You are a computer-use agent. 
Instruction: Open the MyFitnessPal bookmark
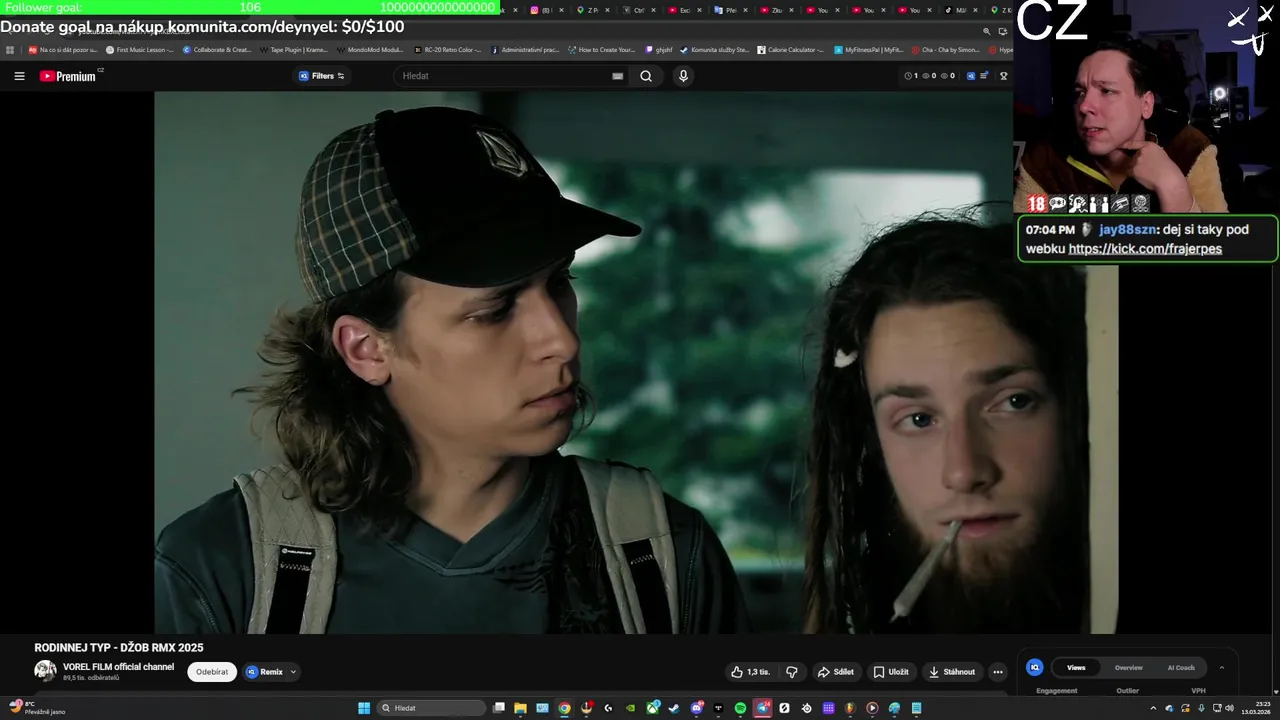click(868, 49)
